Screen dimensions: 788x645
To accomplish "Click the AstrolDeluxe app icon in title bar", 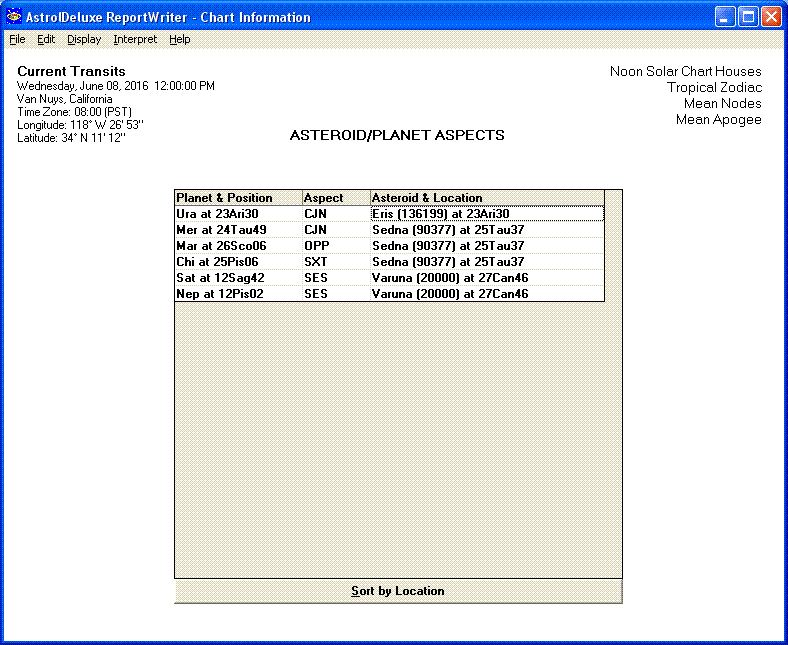I will (x=14, y=17).
